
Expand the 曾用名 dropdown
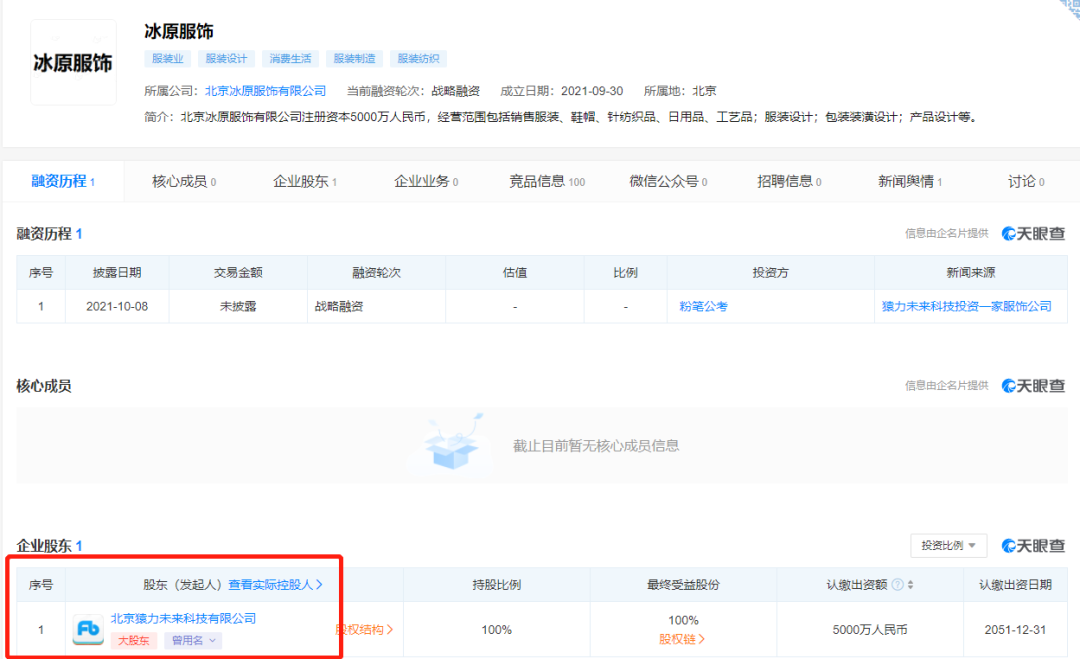tap(193, 640)
